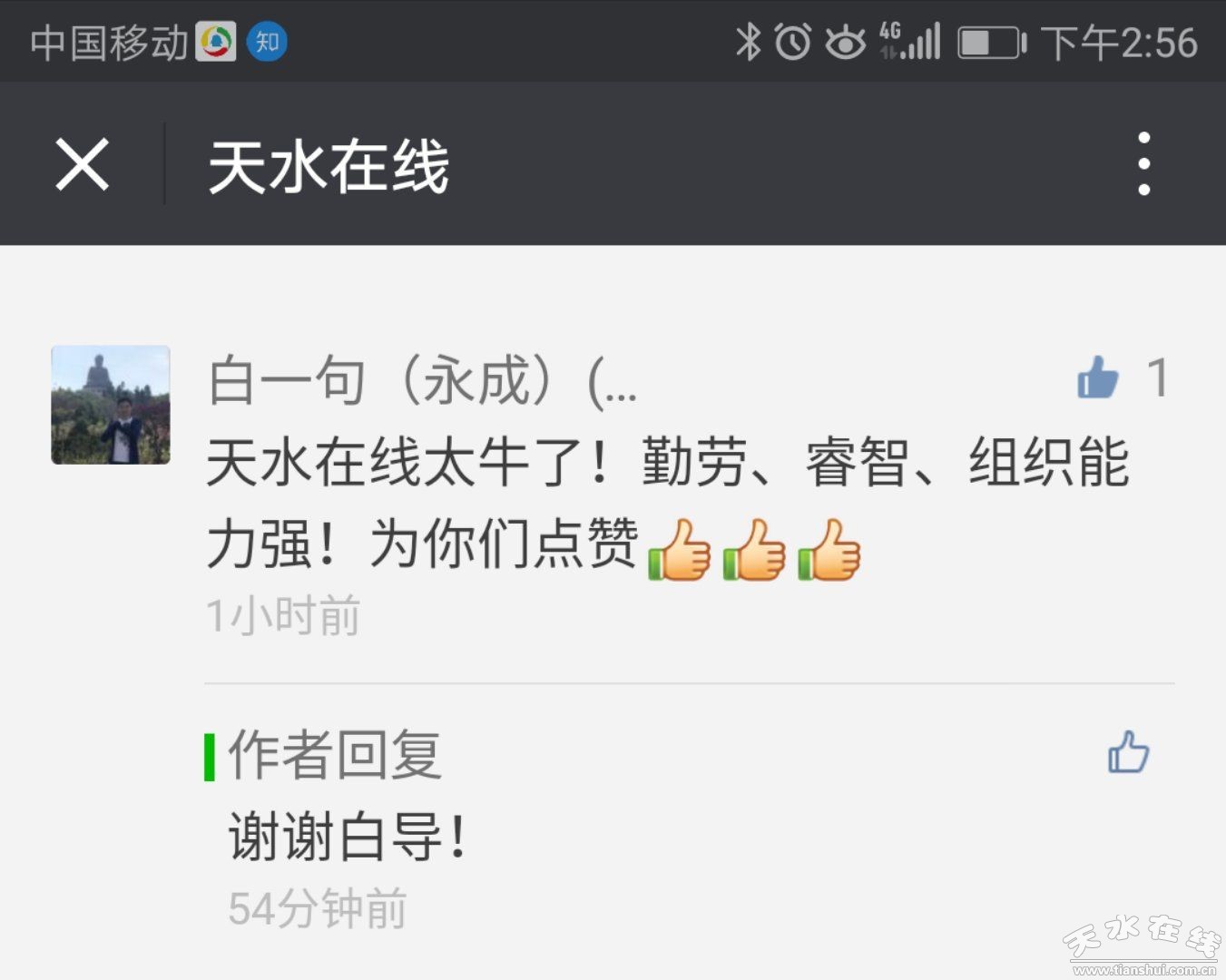Tap the status bar clock 下午2:56
The image size is (1226, 980).
1119,43
